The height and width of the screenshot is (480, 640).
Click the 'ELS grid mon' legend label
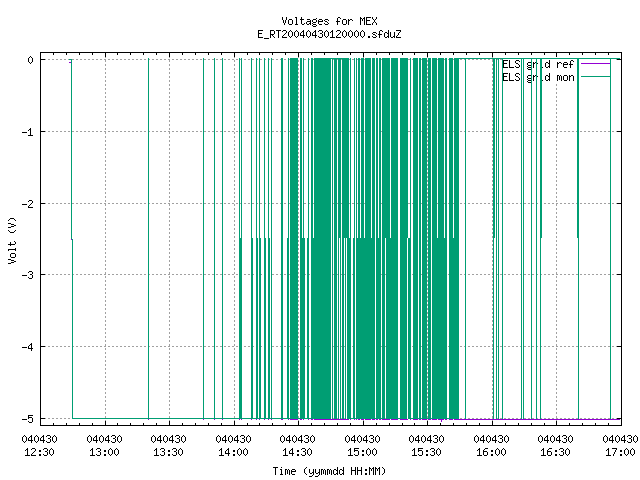point(538,78)
